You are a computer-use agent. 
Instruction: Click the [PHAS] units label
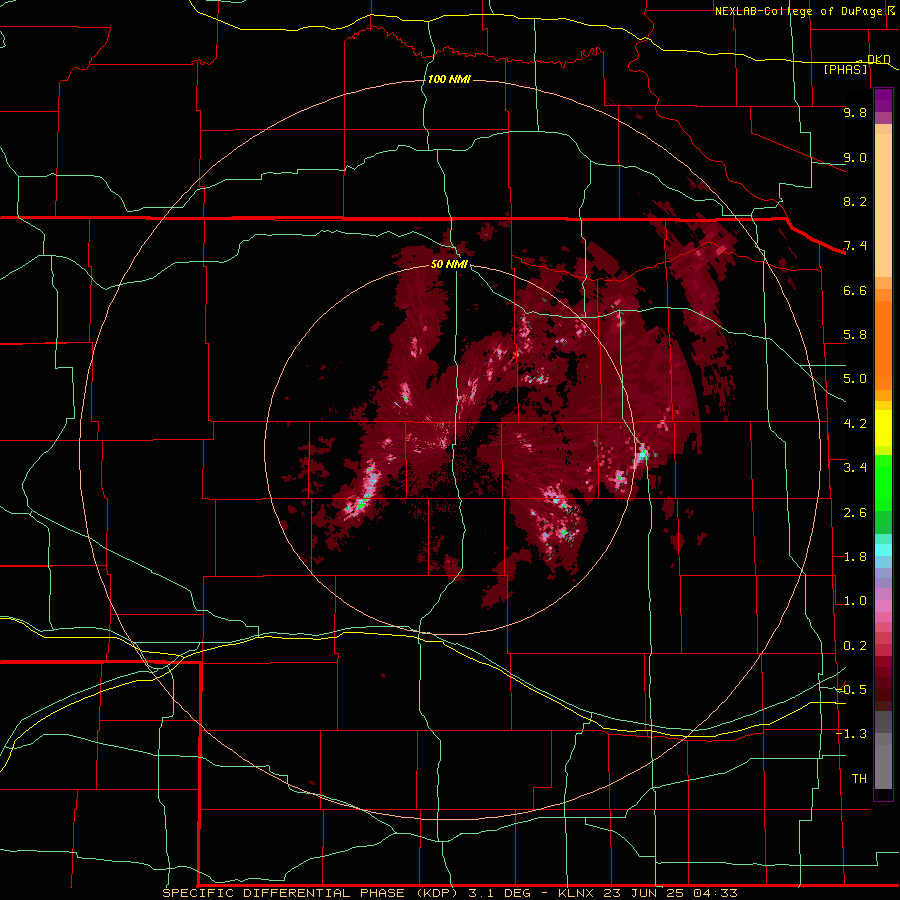[x=845, y=69]
